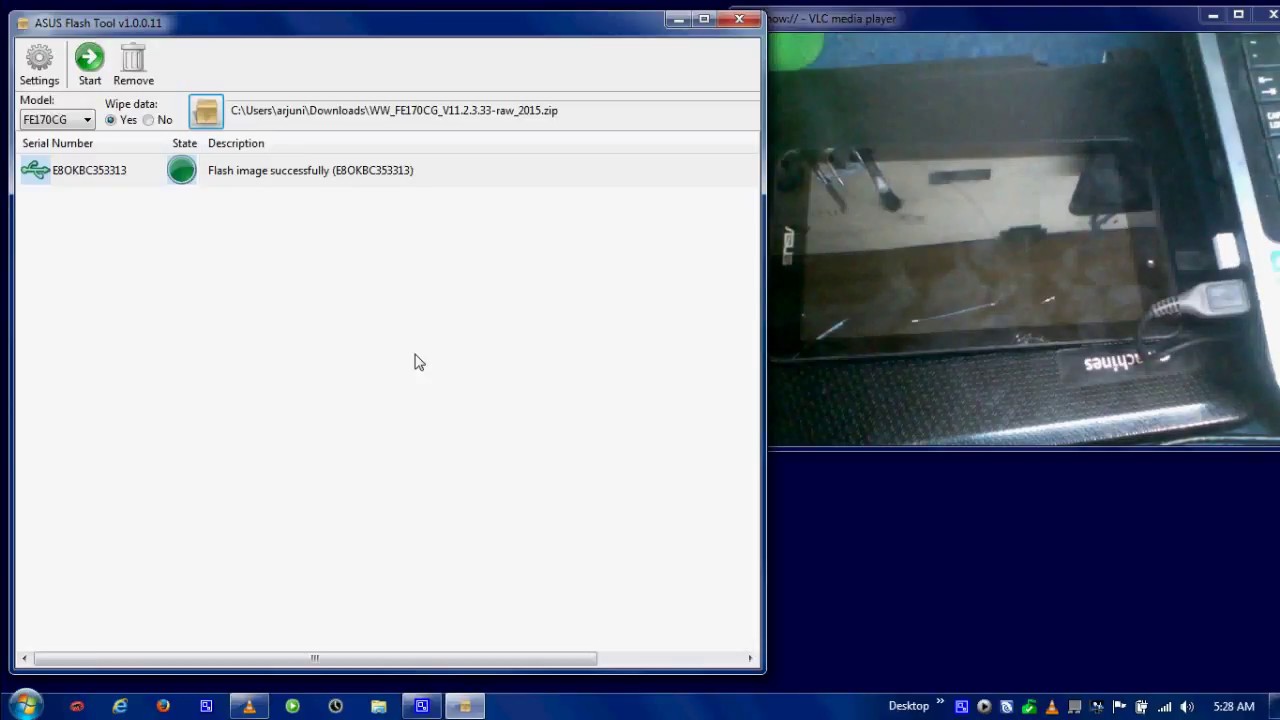Click the Serial Number column header
This screenshot has height=720, width=1280.
(57, 143)
